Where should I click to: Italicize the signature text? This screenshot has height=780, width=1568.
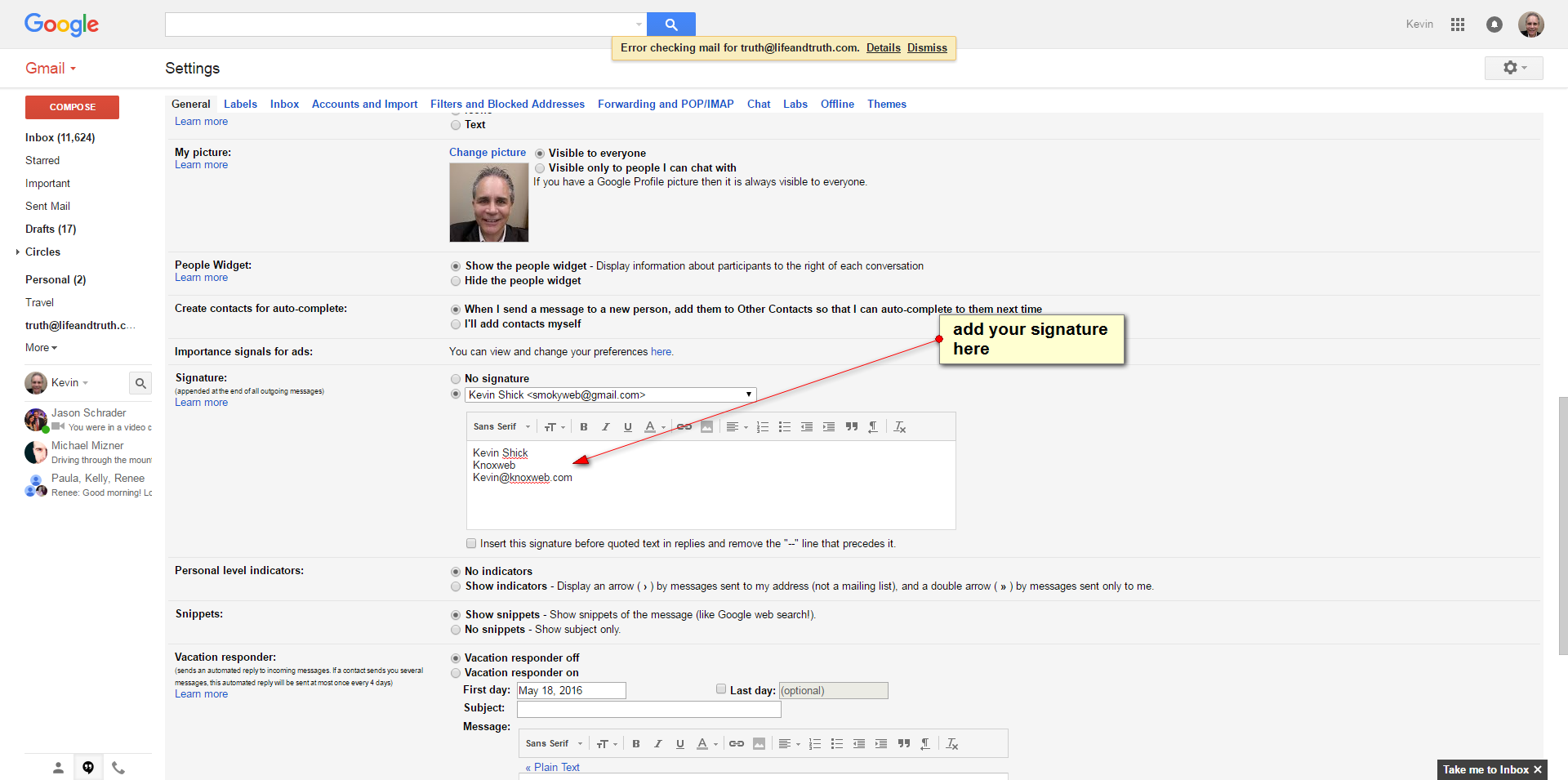click(606, 426)
